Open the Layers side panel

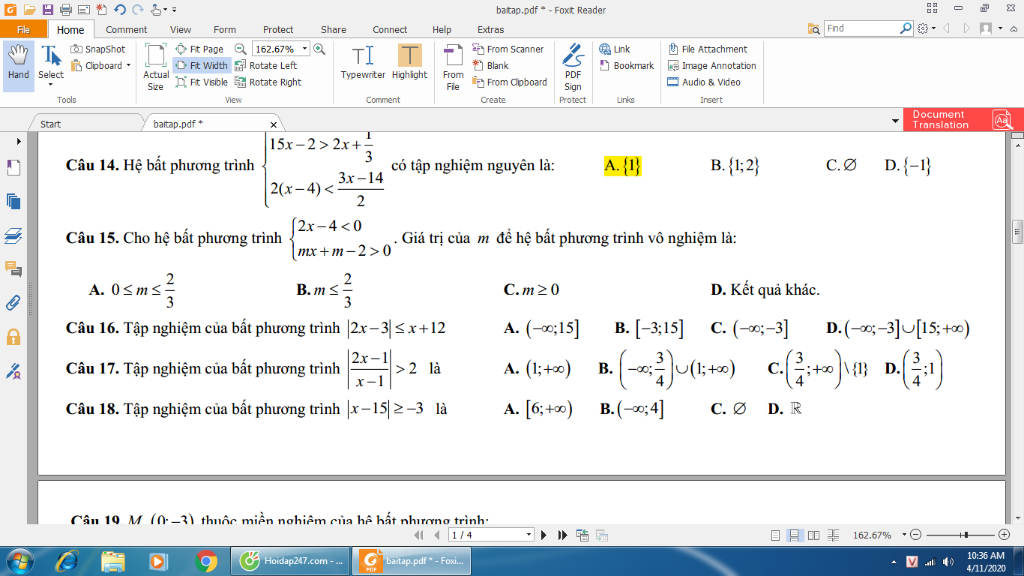pos(13,236)
